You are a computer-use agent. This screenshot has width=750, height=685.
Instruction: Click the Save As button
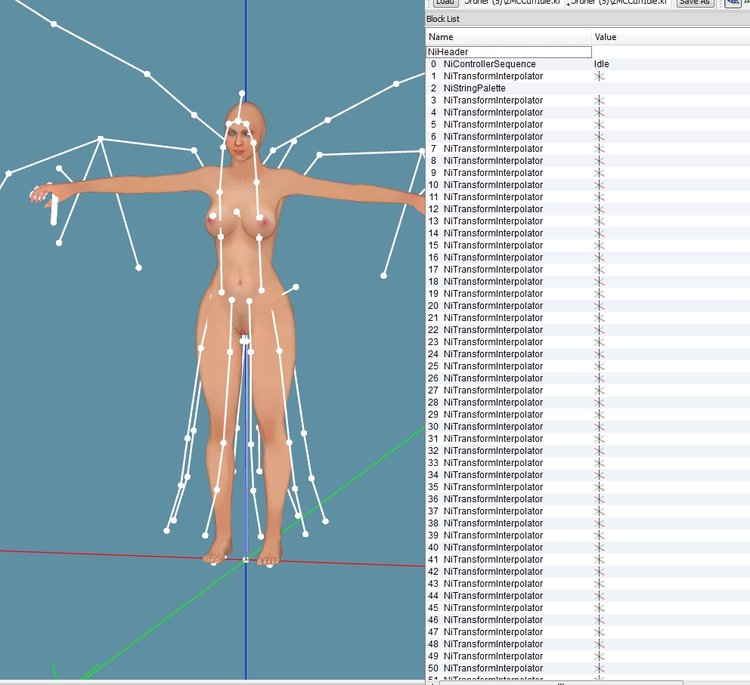(695, 3)
